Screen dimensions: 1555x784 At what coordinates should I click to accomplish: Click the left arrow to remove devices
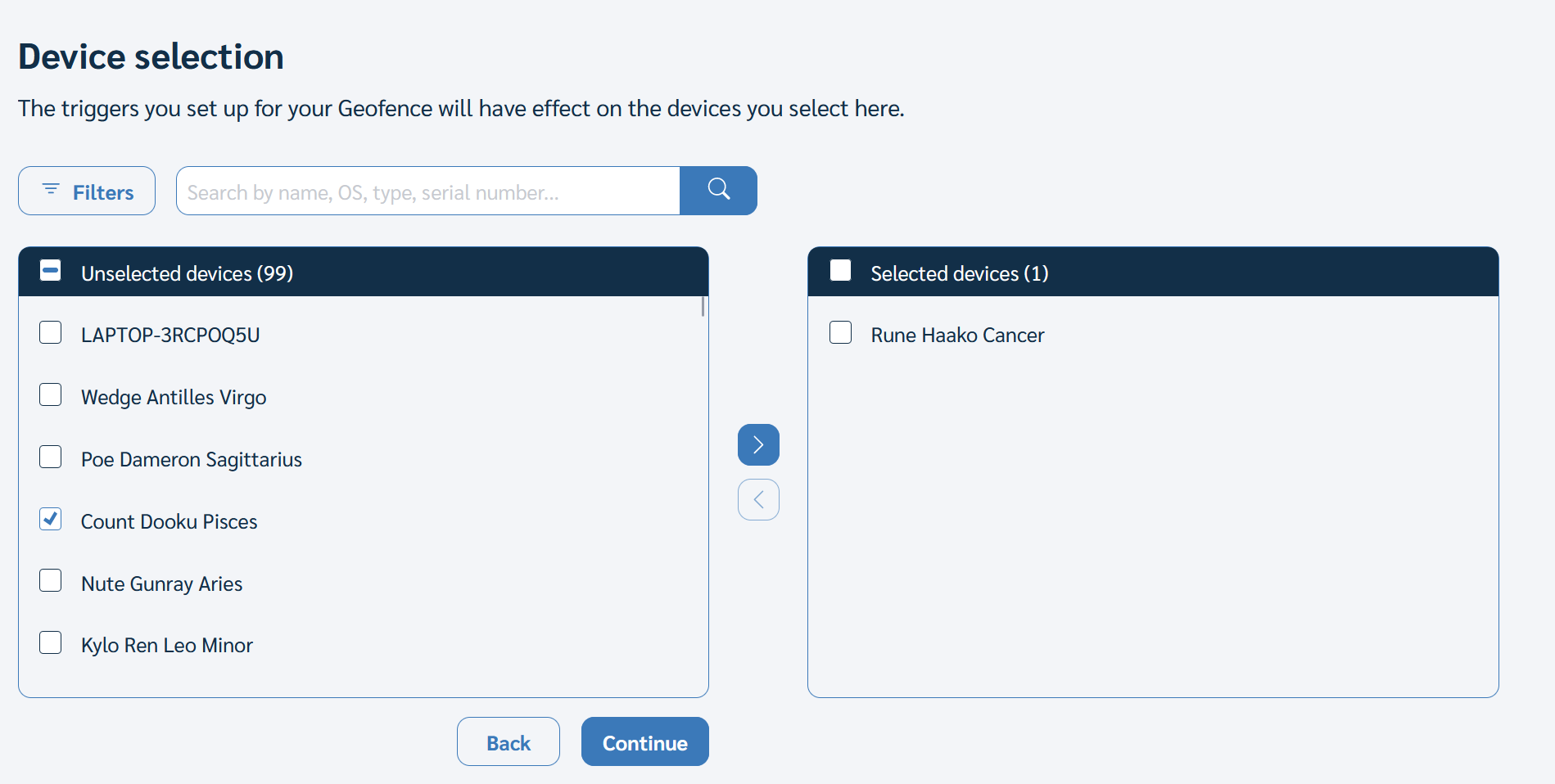758,499
